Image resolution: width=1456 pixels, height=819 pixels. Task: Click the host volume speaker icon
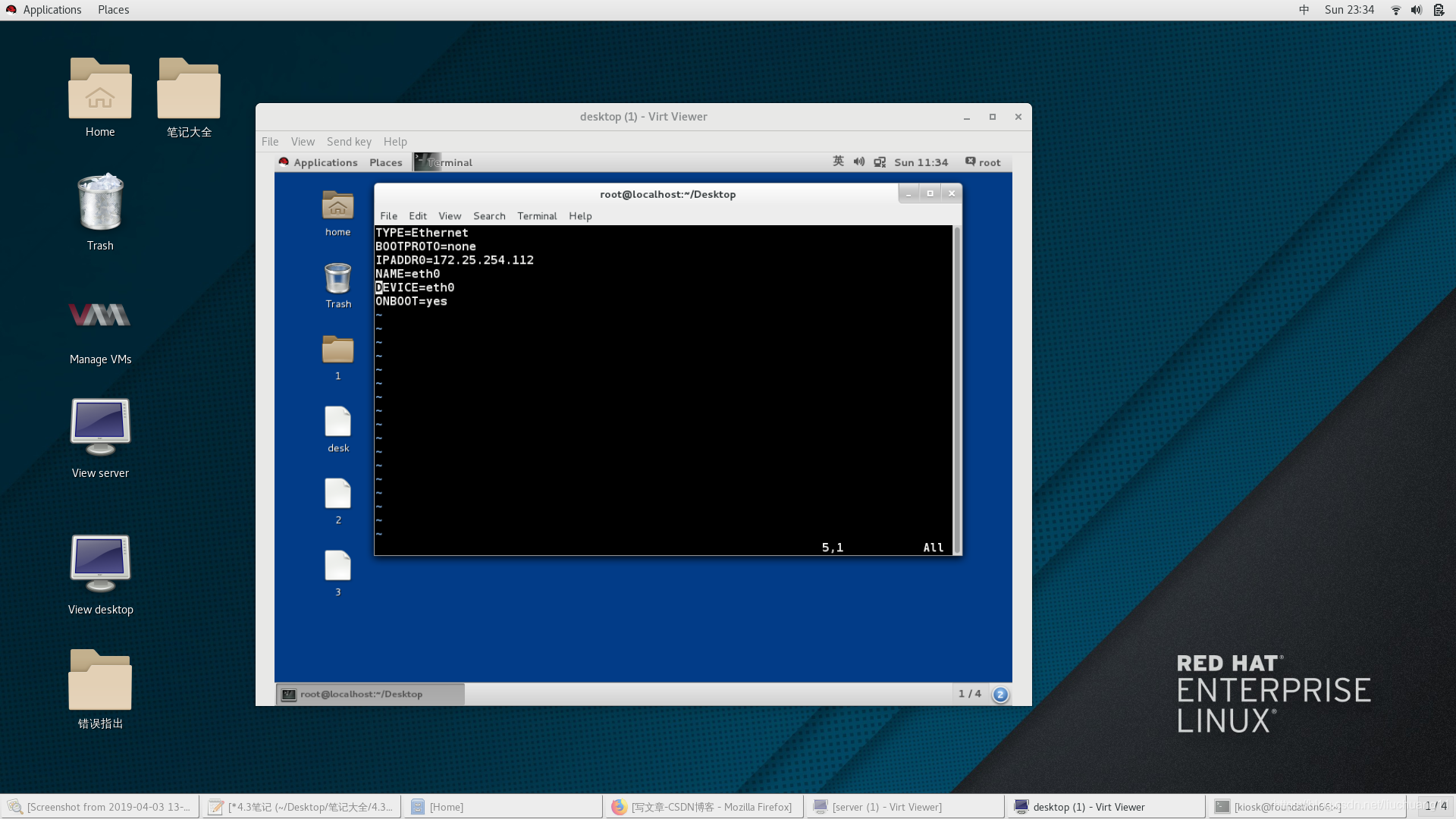(1416, 10)
